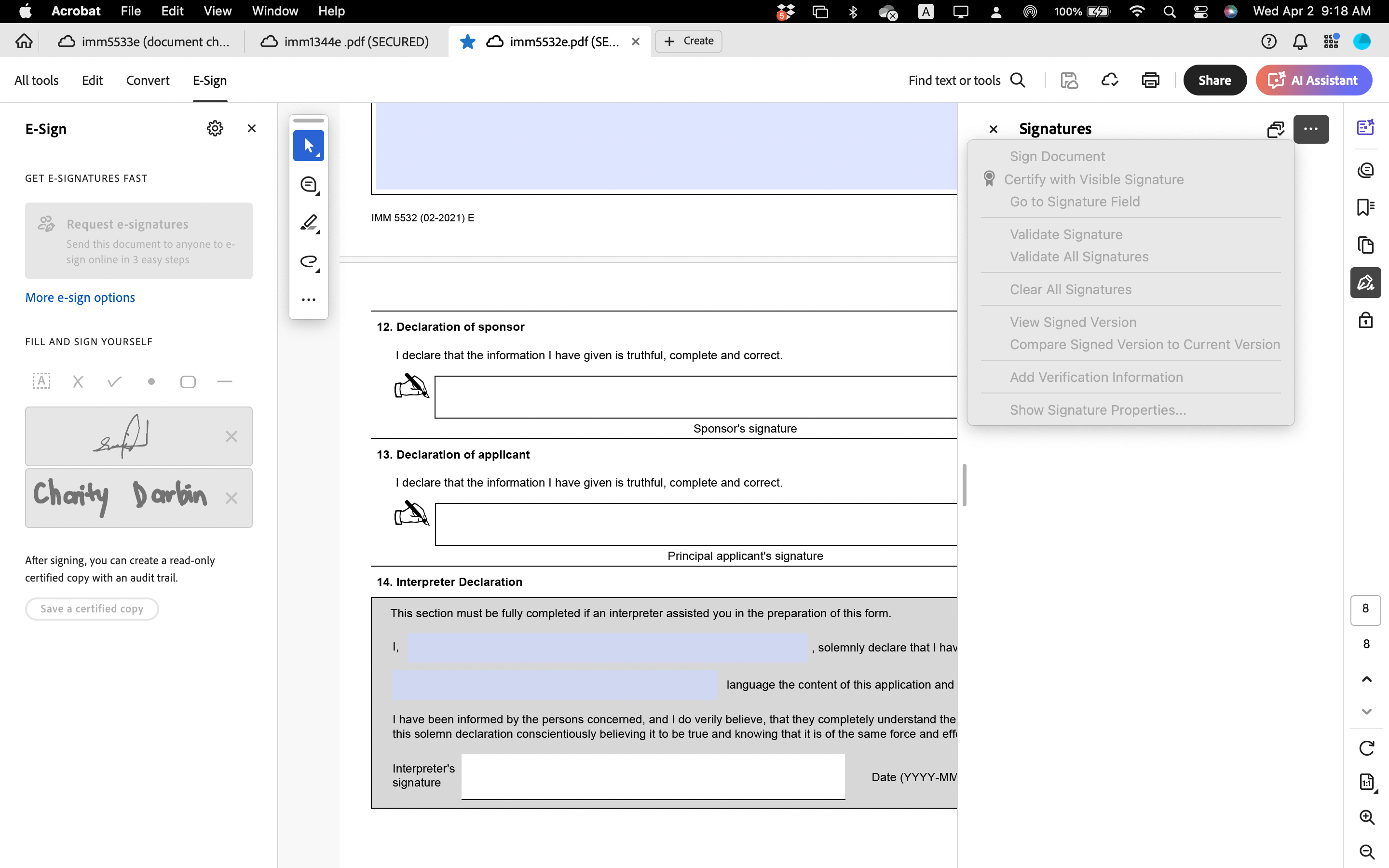Open the Bookmarks panel icon
The height and width of the screenshot is (868, 1389).
tap(1365, 207)
